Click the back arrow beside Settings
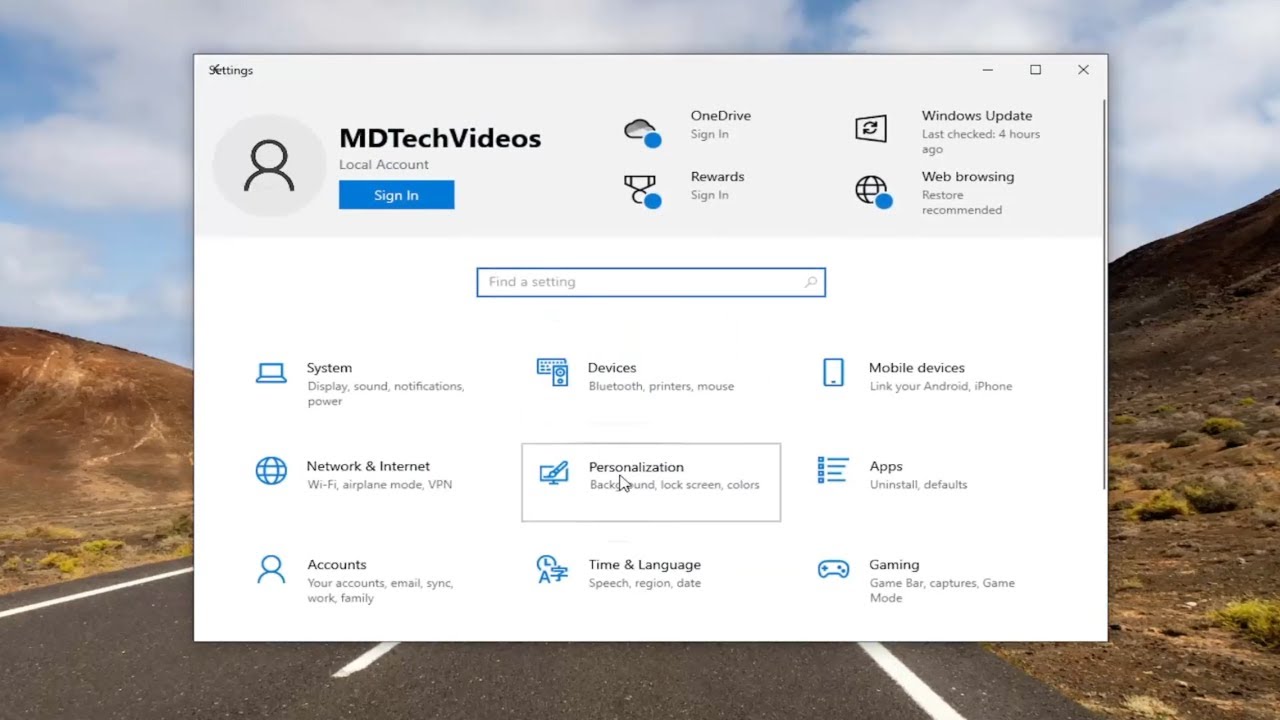 [x=214, y=69]
